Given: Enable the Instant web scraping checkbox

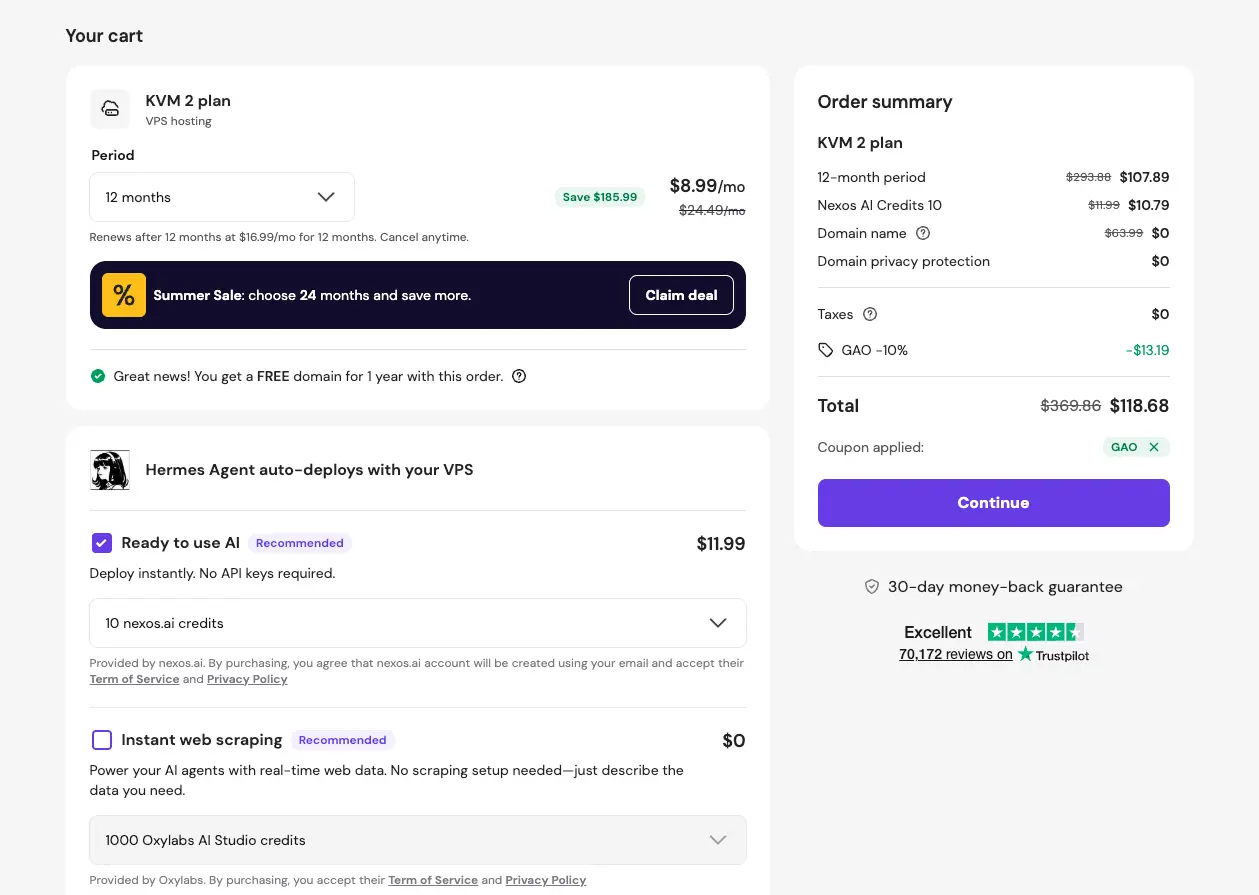Looking at the screenshot, I should tap(102, 740).
